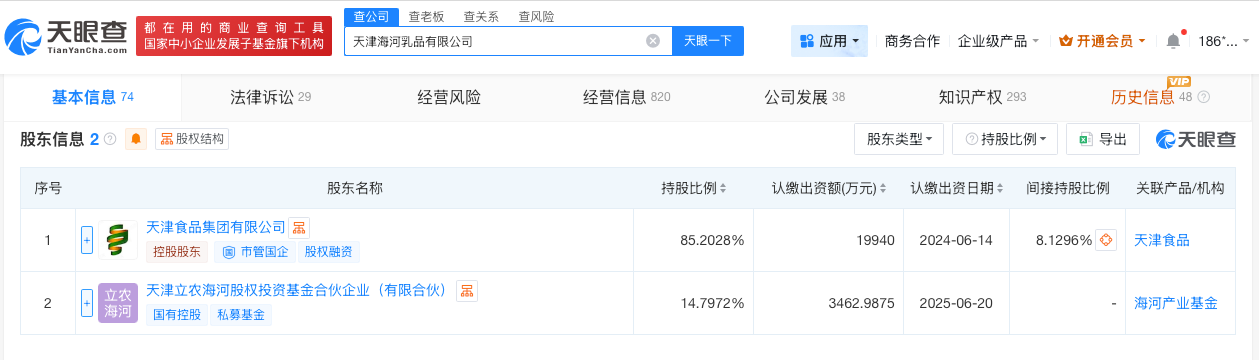The width and height of the screenshot is (1259, 360).
Task: Click the 立农海河 purple logo thumbnail
Action: (118, 303)
